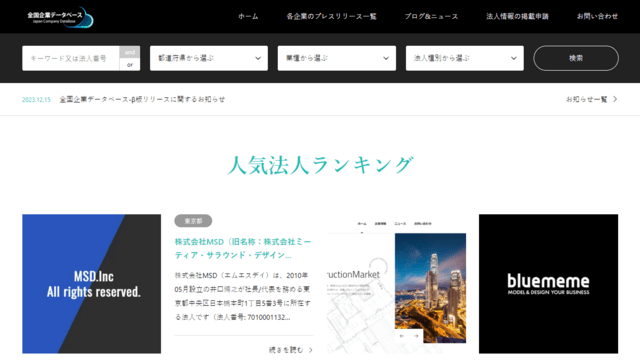
Task: Click the arrow icon beside 続きを読む
Action: [311, 350]
